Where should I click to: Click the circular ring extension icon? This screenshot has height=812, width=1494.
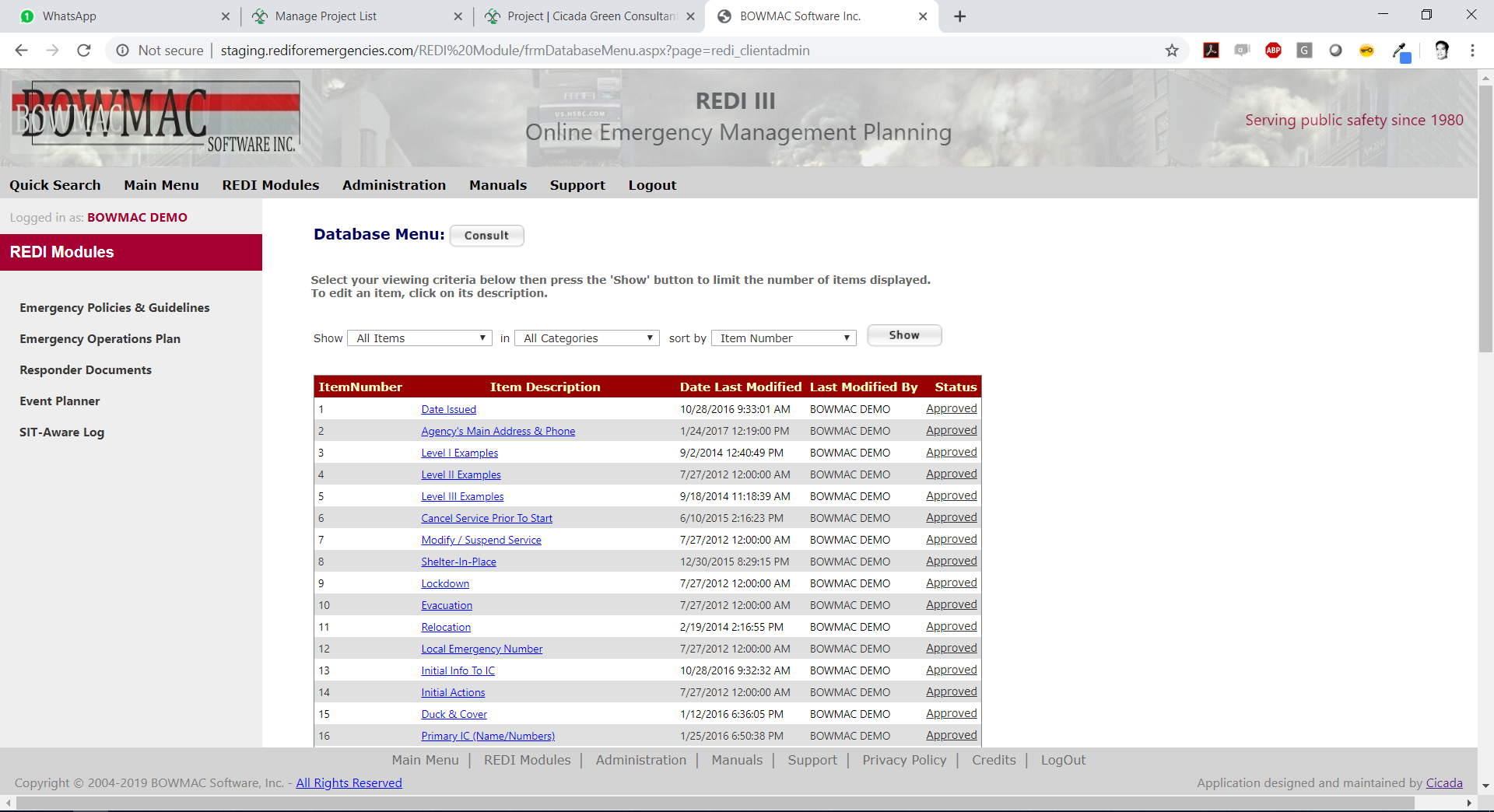1335,51
